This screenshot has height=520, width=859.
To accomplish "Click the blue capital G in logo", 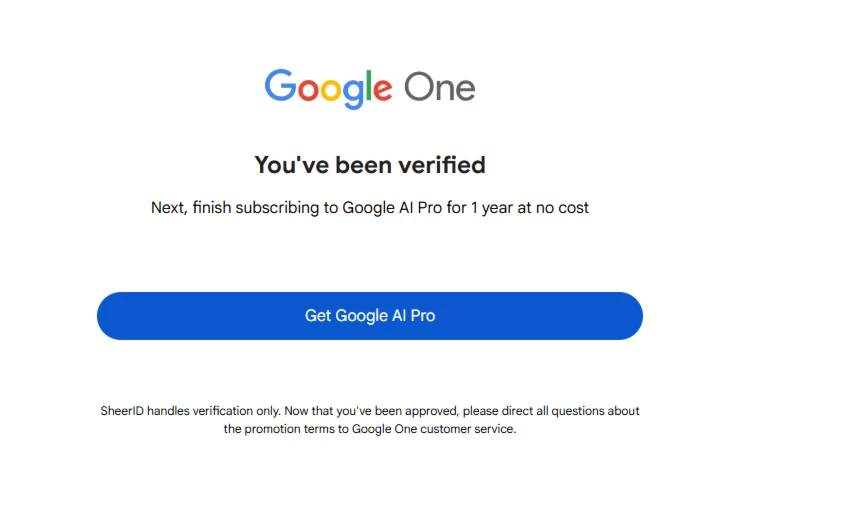I will click(280, 85).
